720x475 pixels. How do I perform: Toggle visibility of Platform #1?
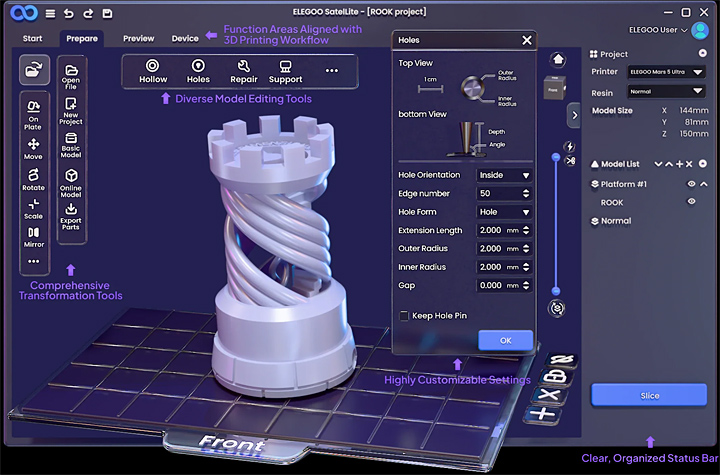(x=691, y=184)
